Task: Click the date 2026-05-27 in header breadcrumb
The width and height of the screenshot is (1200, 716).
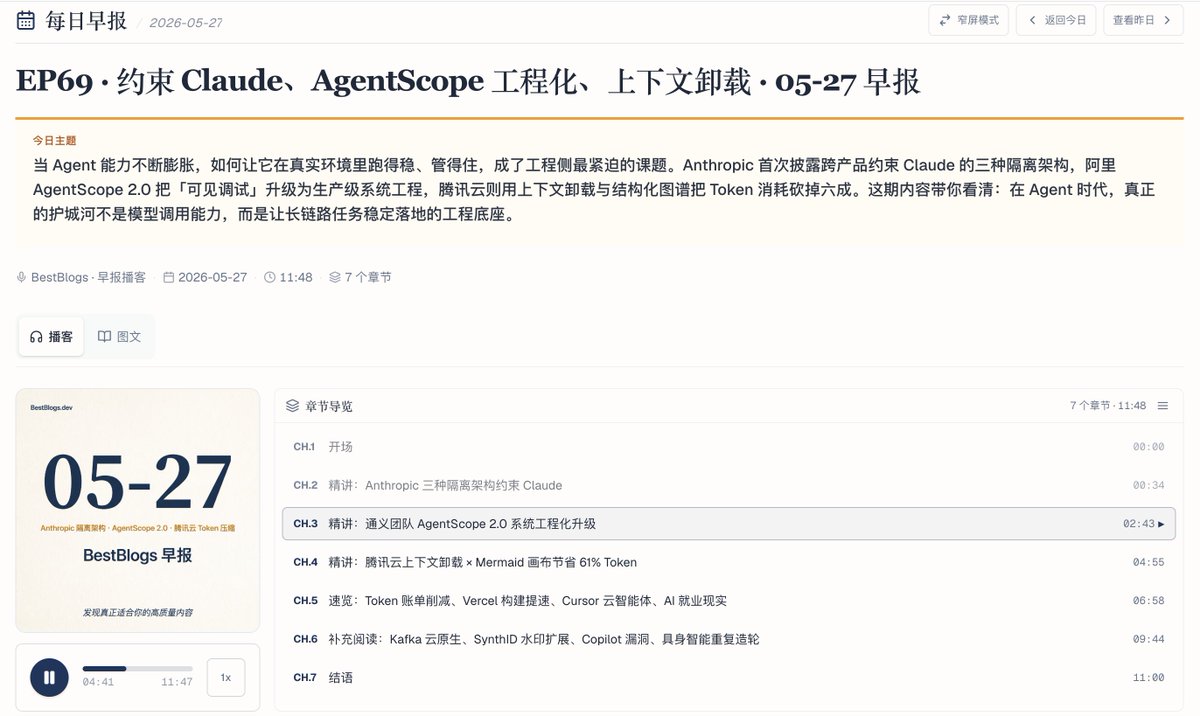Action: [x=186, y=22]
